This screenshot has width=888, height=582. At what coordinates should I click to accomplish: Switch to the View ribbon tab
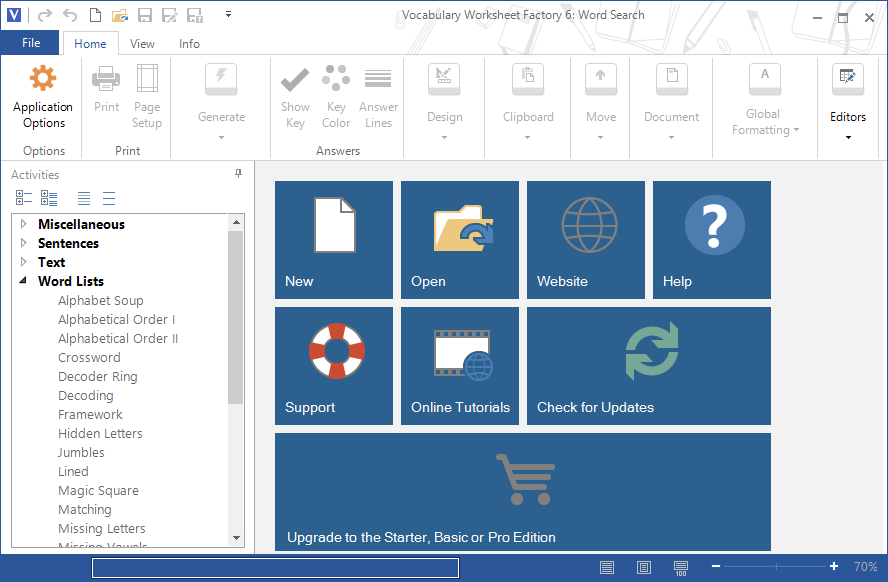(142, 44)
